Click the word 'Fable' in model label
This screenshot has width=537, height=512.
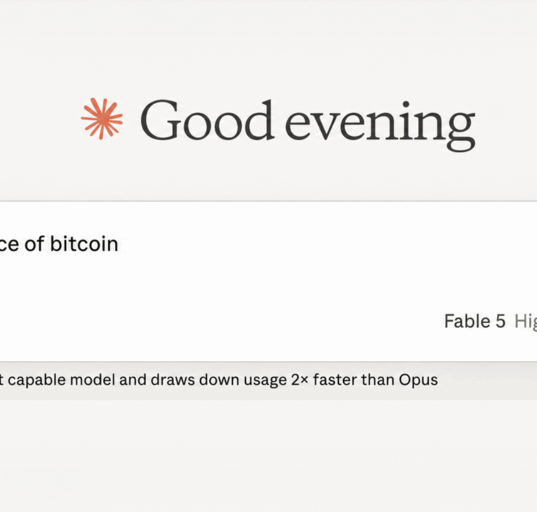click(467, 321)
